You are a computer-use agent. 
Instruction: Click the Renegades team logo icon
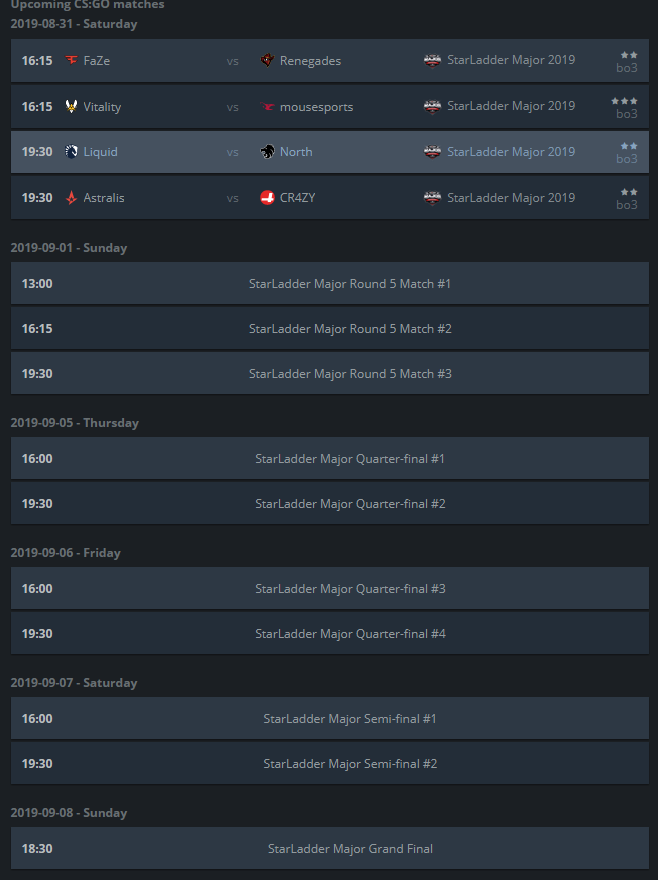[x=267, y=60]
